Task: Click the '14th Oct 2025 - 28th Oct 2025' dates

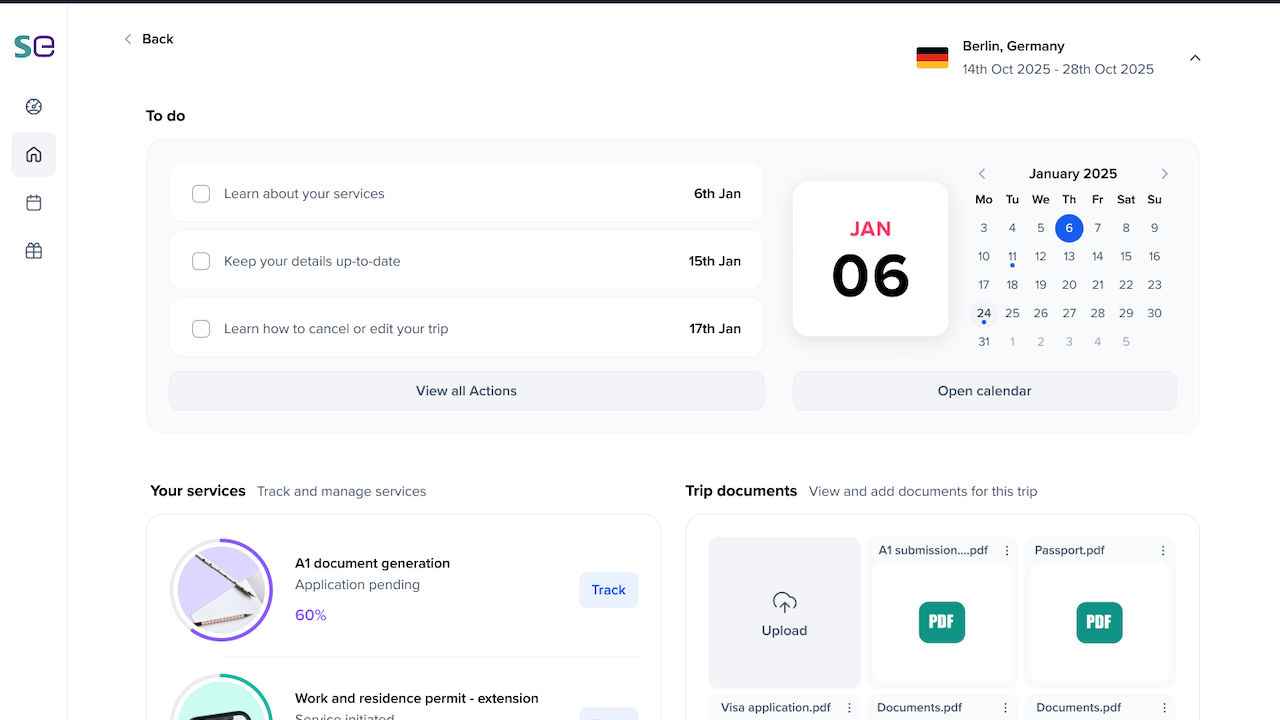Action: (1058, 69)
